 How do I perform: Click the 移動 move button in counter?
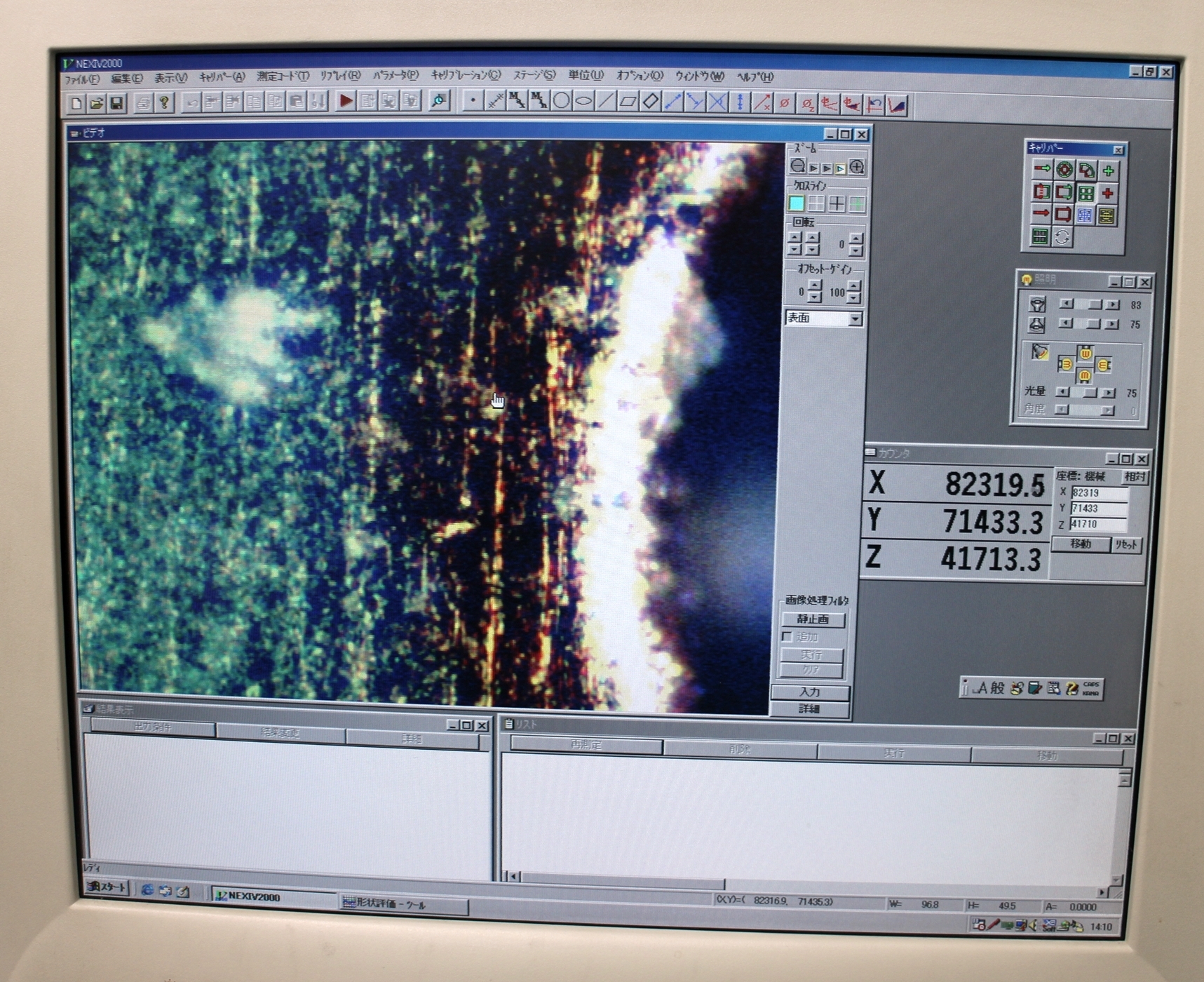[x=1081, y=544]
